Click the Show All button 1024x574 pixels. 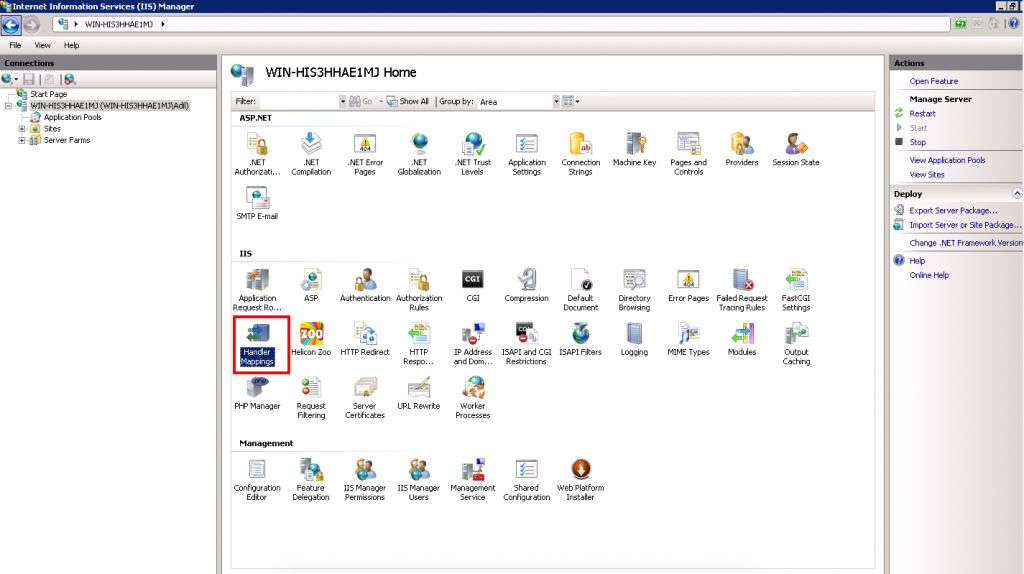point(408,102)
